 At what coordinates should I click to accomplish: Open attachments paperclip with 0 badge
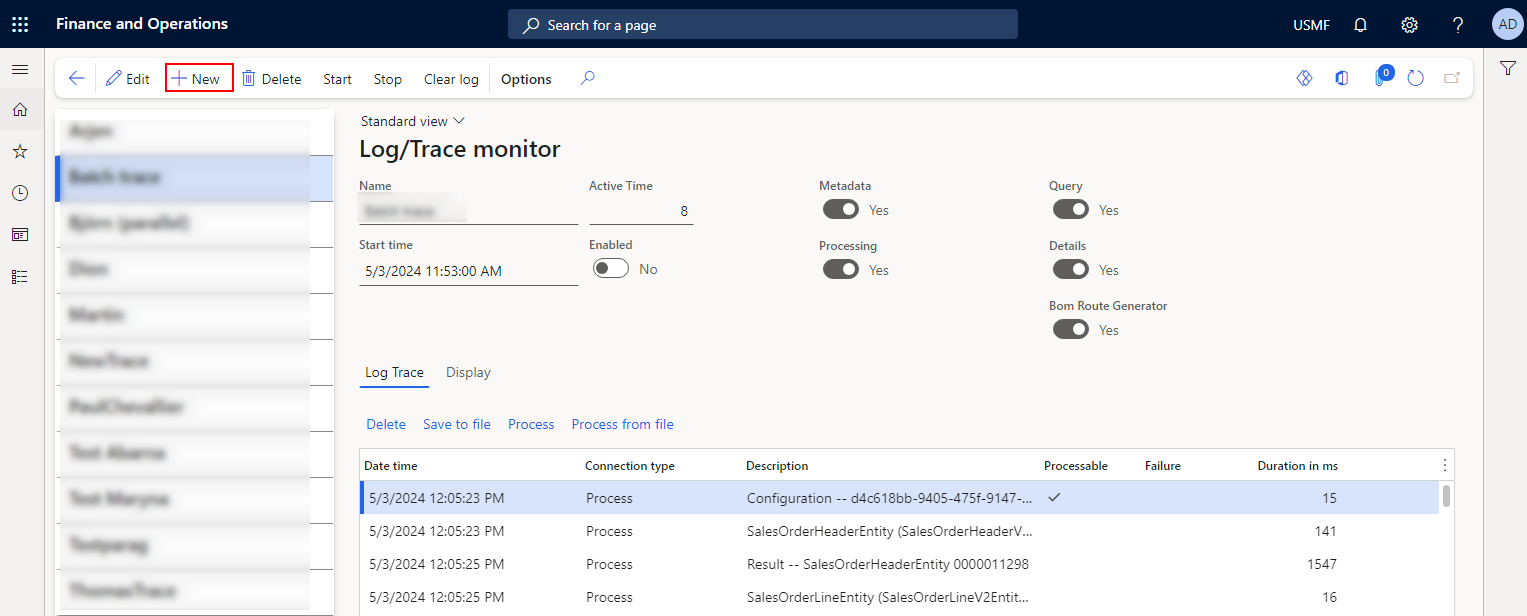click(1381, 77)
